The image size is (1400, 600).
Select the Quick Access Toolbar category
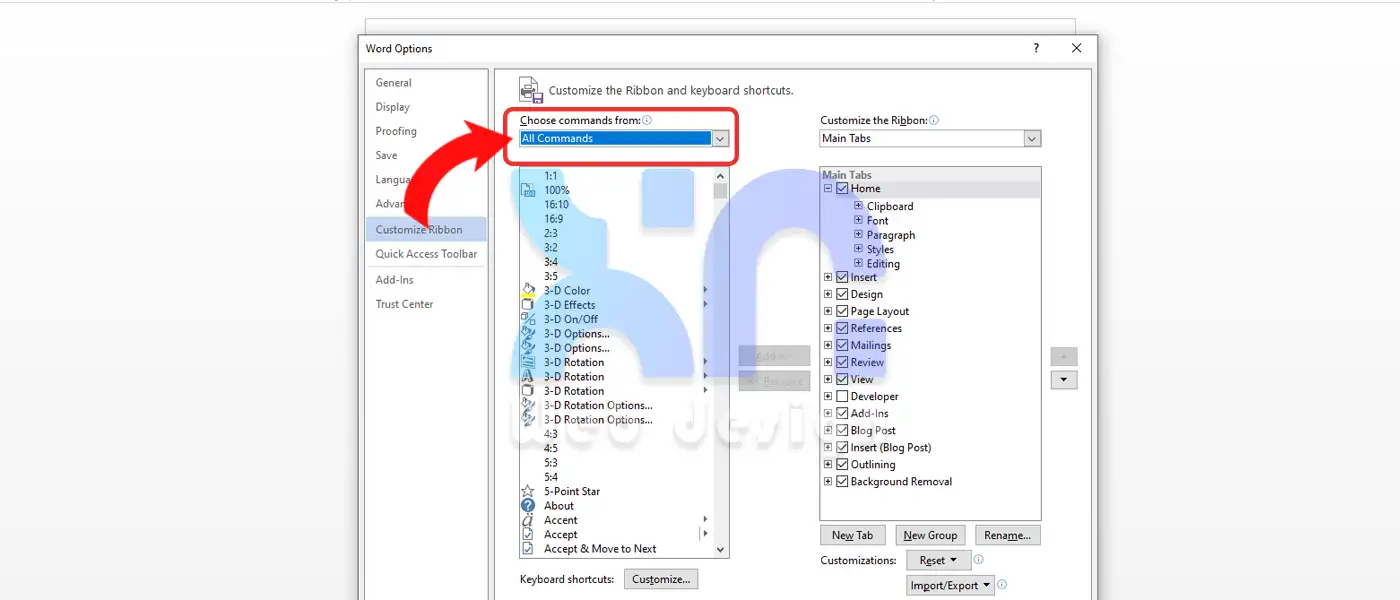(x=426, y=254)
